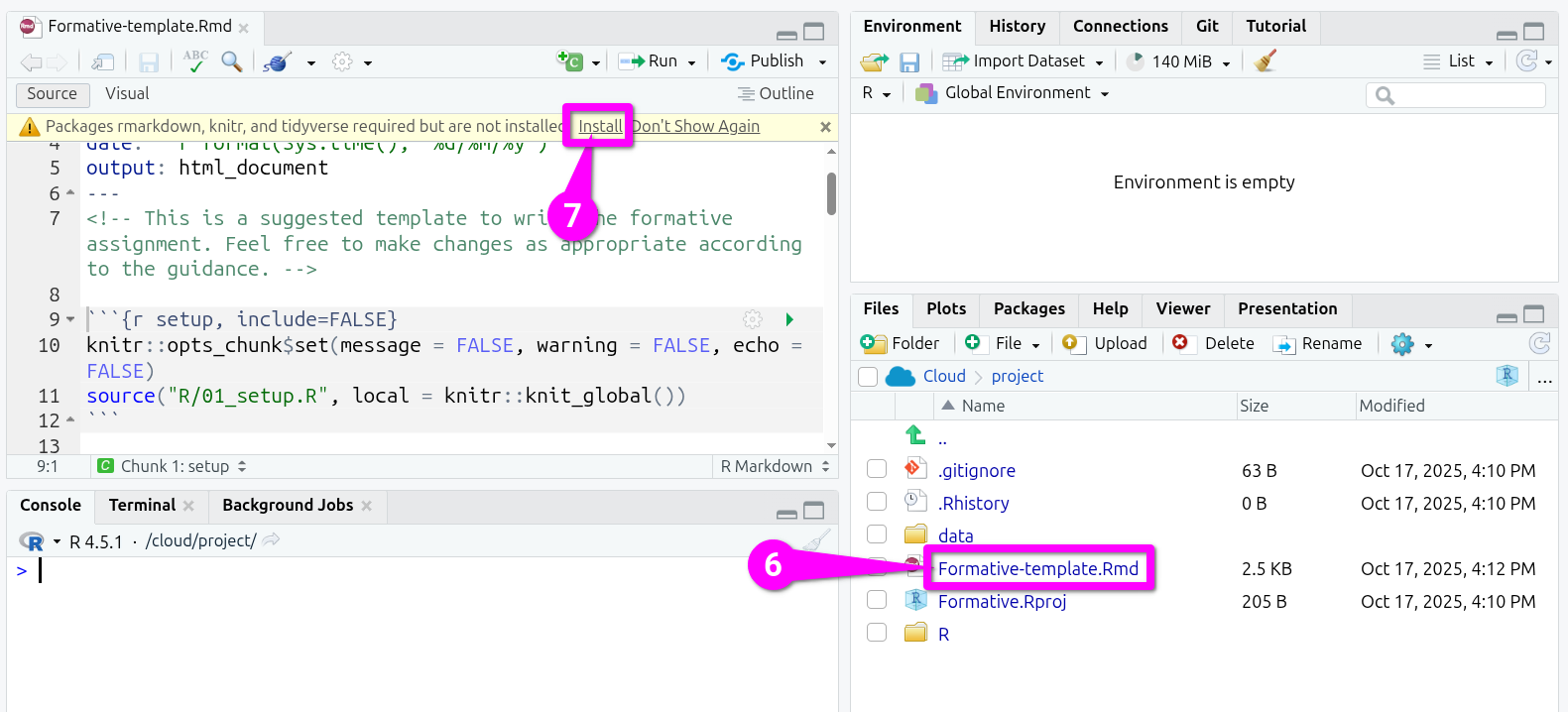Viewport: 1568px width, 712px height.
Task: Click the view current directory arrow in console
Action: (x=271, y=540)
